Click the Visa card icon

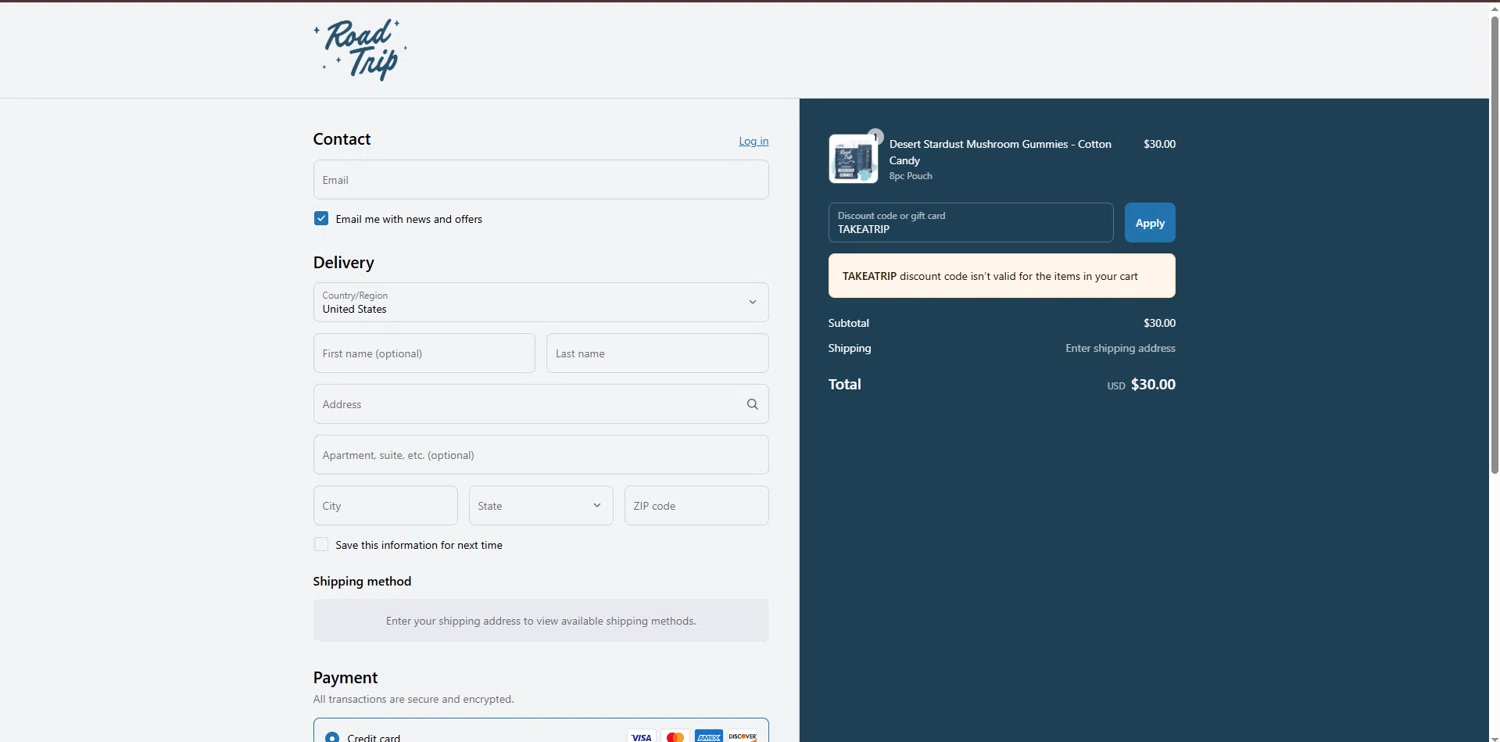[x=641, y=737]
